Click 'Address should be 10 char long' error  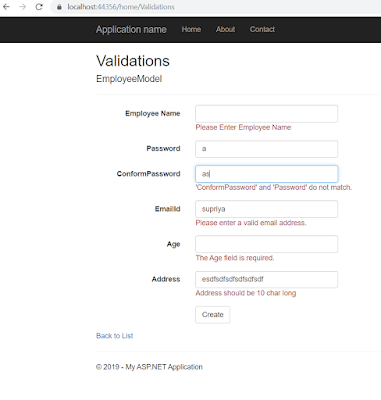pyautogui.click(x=246, y=293)
